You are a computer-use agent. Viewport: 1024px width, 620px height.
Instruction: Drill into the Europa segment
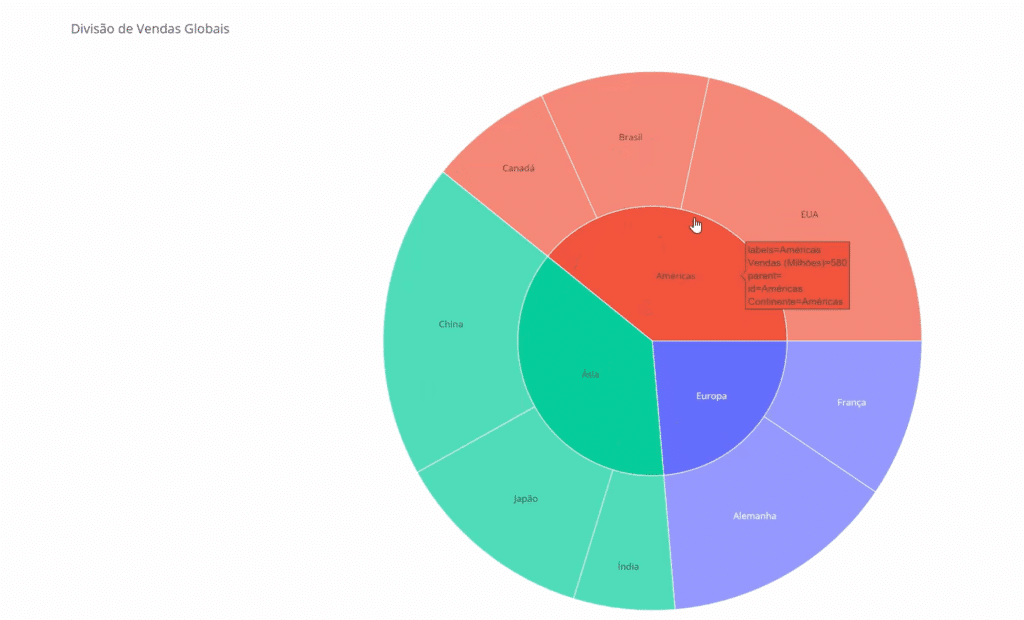tap(711, 396)
